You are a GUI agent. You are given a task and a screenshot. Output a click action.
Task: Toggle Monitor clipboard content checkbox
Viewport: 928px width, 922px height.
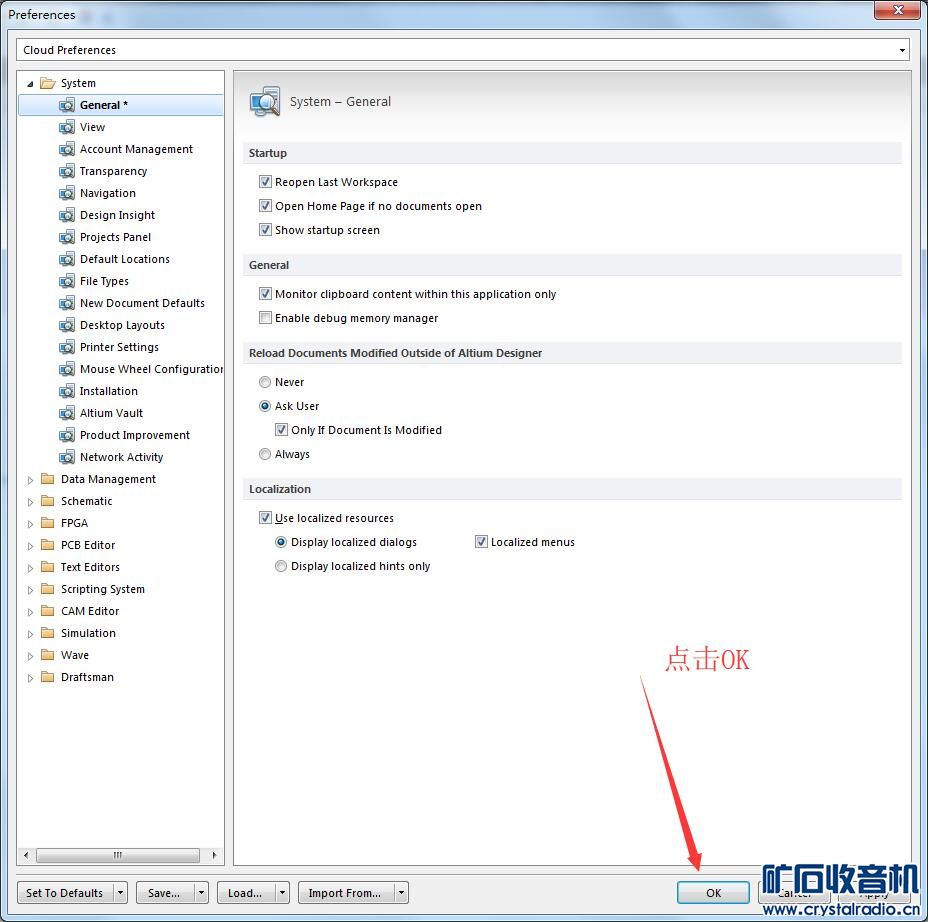265,294
